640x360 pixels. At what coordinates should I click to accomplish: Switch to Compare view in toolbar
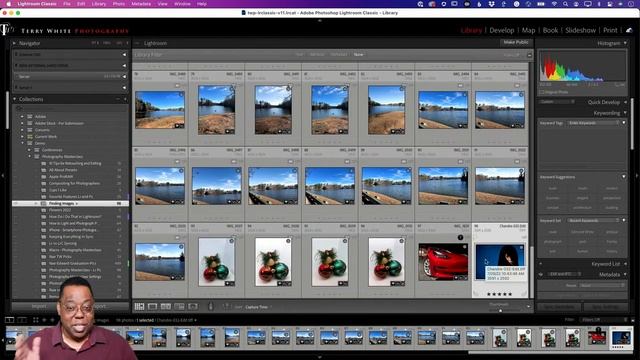(x=166, y=307)
